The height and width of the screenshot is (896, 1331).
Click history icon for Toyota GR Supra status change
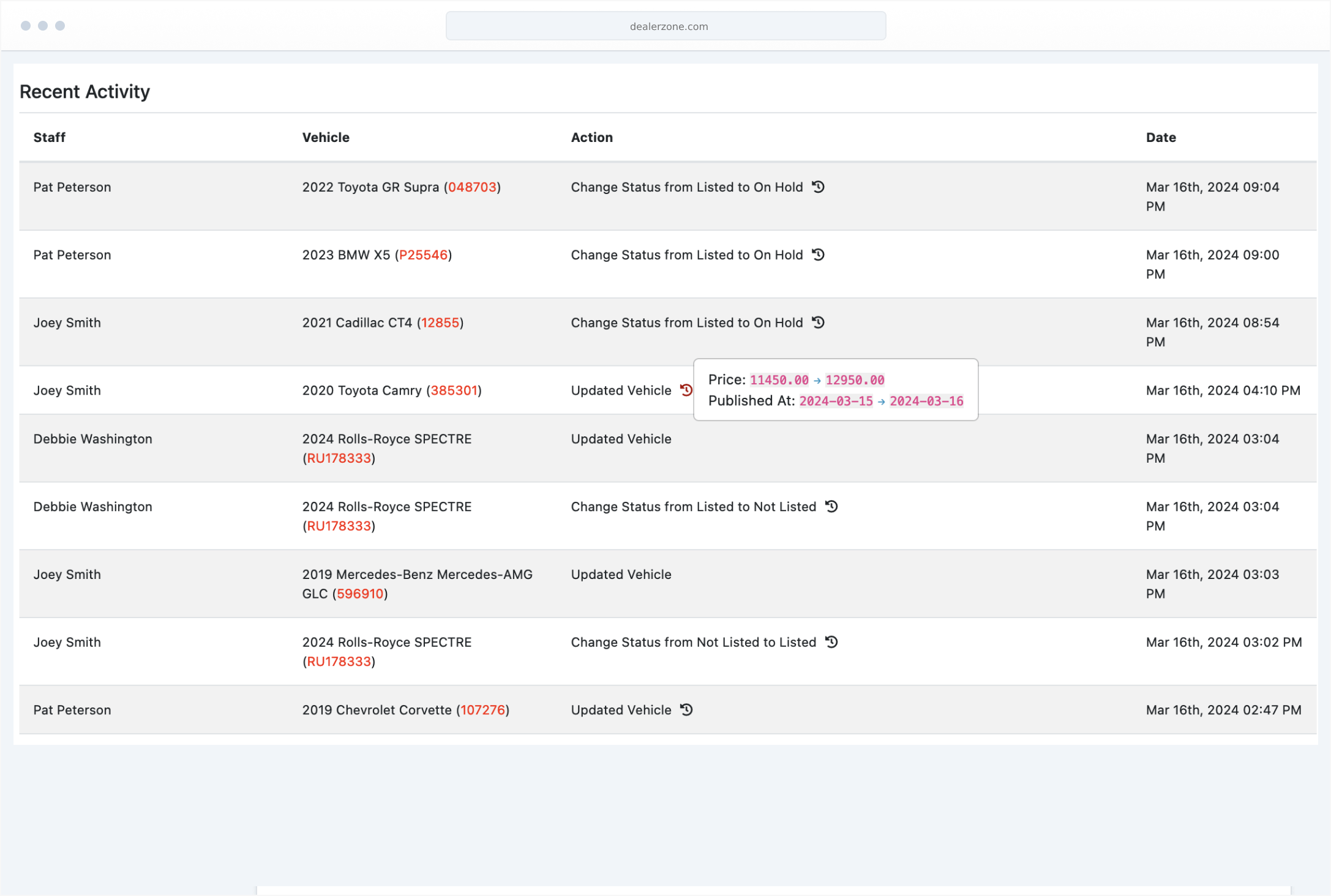(x=818, y=187)
